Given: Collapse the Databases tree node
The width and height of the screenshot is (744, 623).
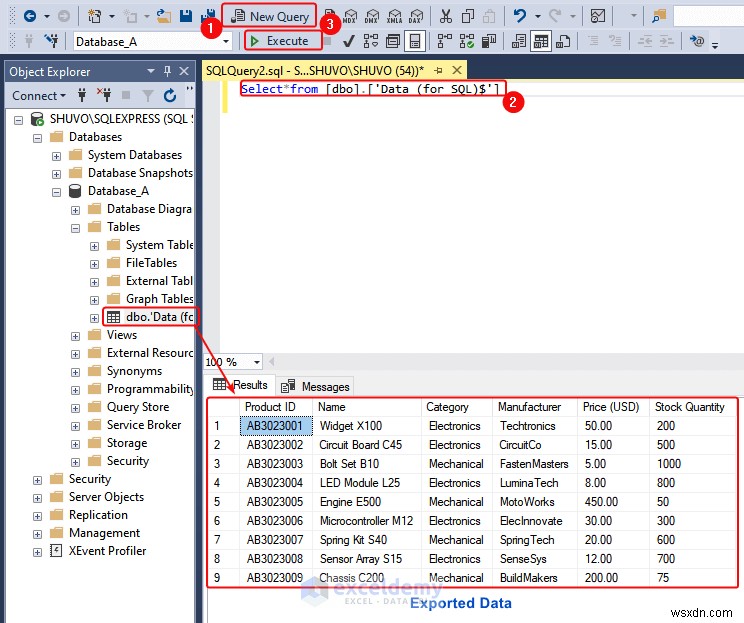Looking at the screenshot, I should coord(37,138).
